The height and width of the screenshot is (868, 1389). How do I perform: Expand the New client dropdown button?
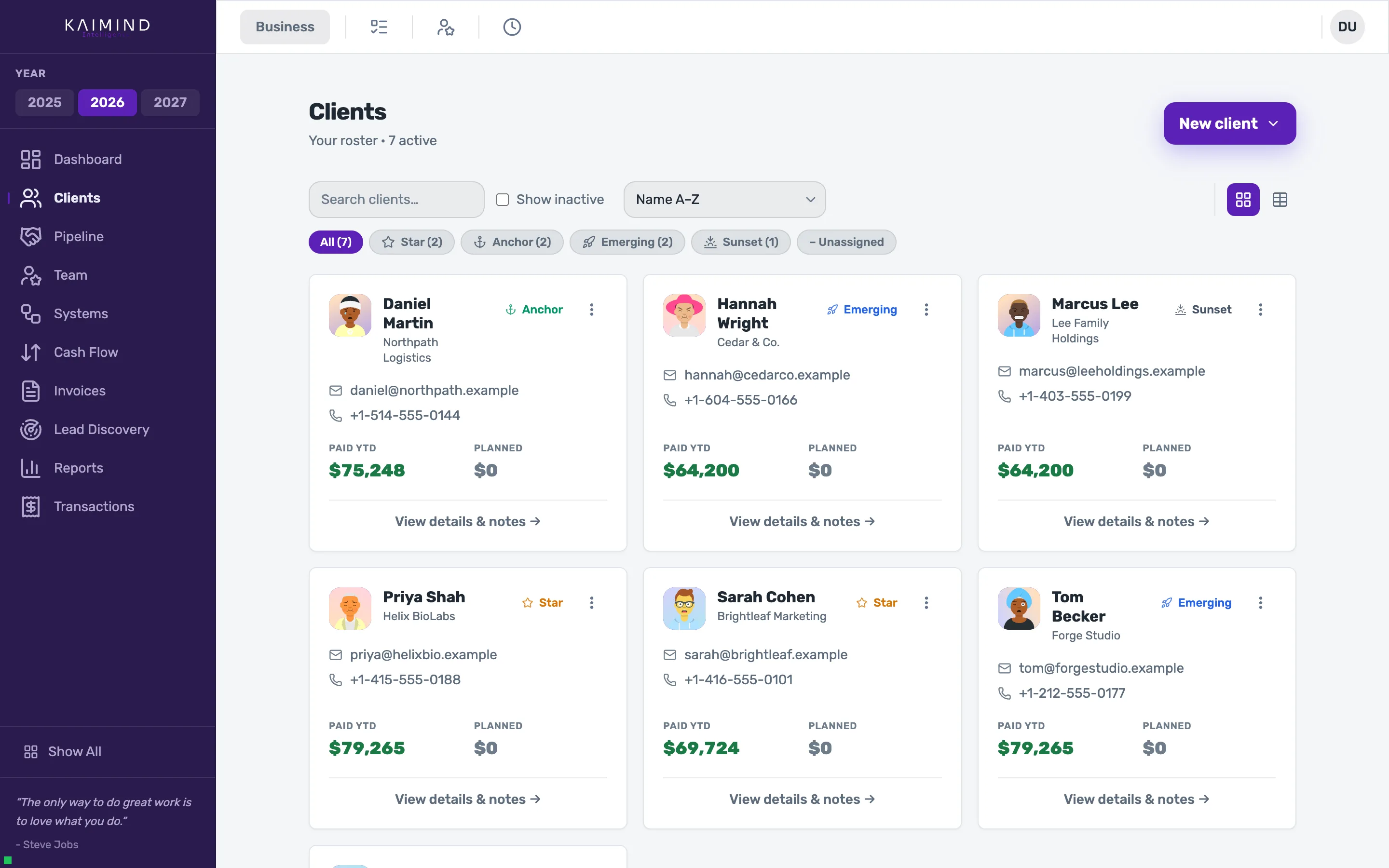coord(1229,123)
